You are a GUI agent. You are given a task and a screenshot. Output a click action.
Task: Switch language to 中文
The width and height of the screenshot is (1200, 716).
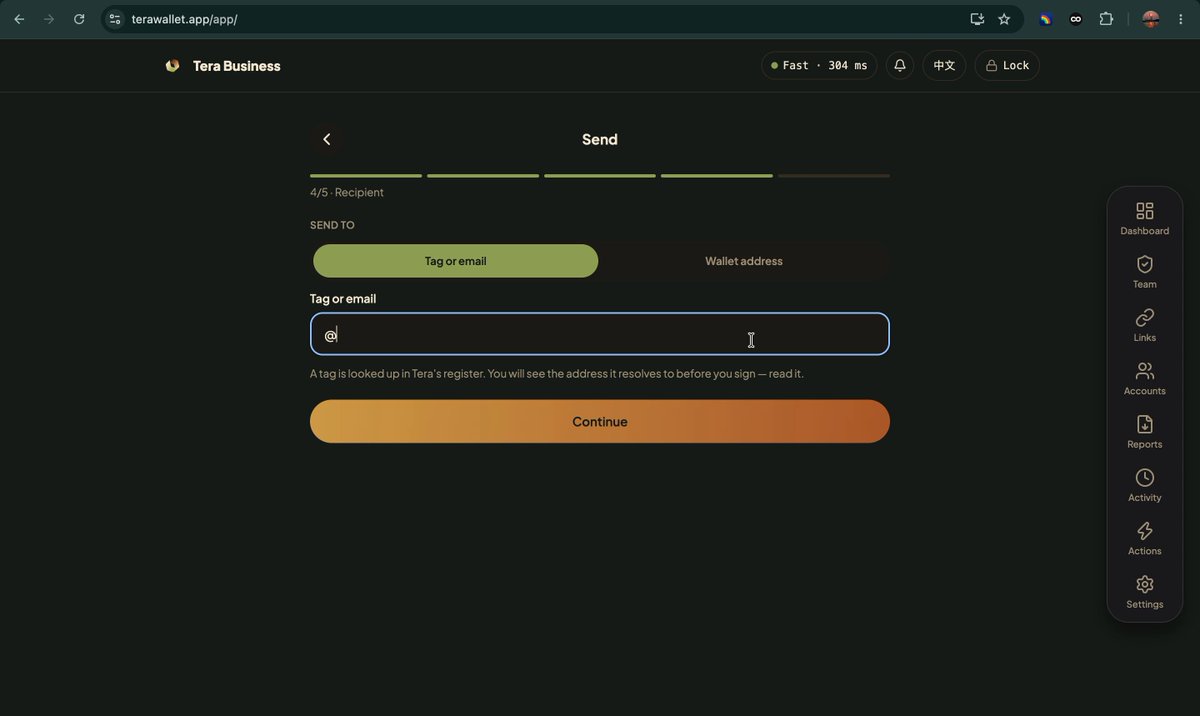click(944, 66)
